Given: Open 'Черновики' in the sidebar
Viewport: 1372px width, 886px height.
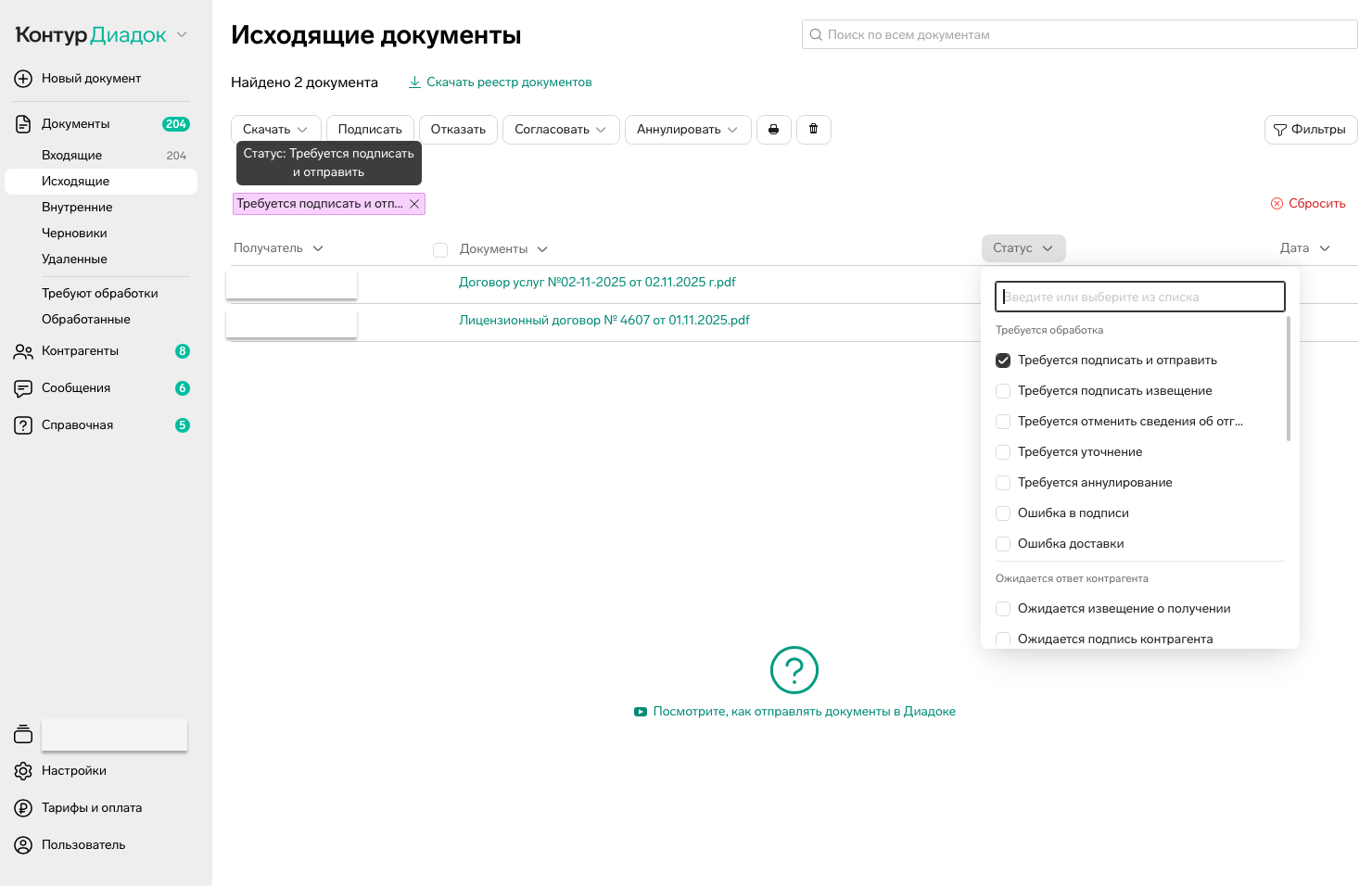Looking at the screenshot, I should pyautogui.click(x=74, y=234).
